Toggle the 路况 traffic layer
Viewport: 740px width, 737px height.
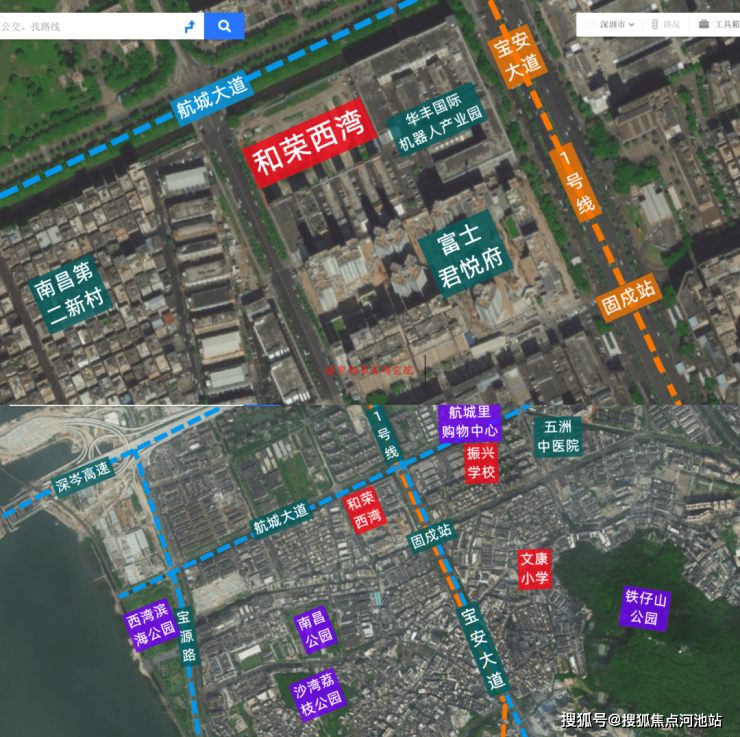pos(665,25)
